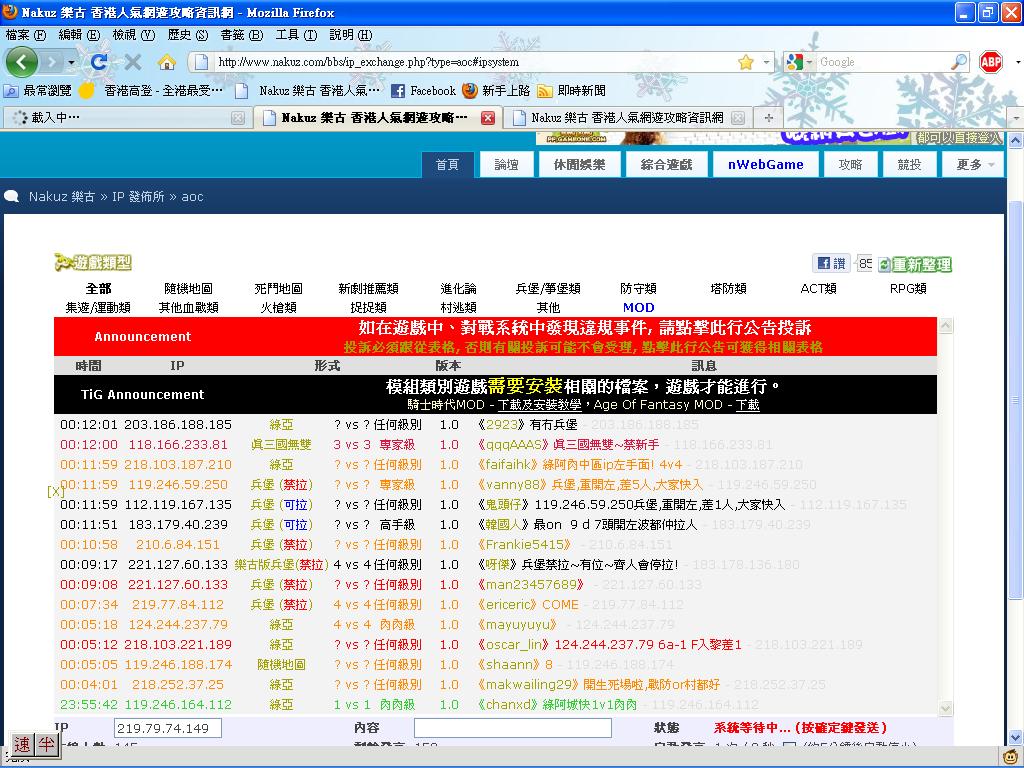The height and width of the screenshot is (768, 1024).
Task: Open the nWebGame navigation tab
Action: [x=765, y=165]
